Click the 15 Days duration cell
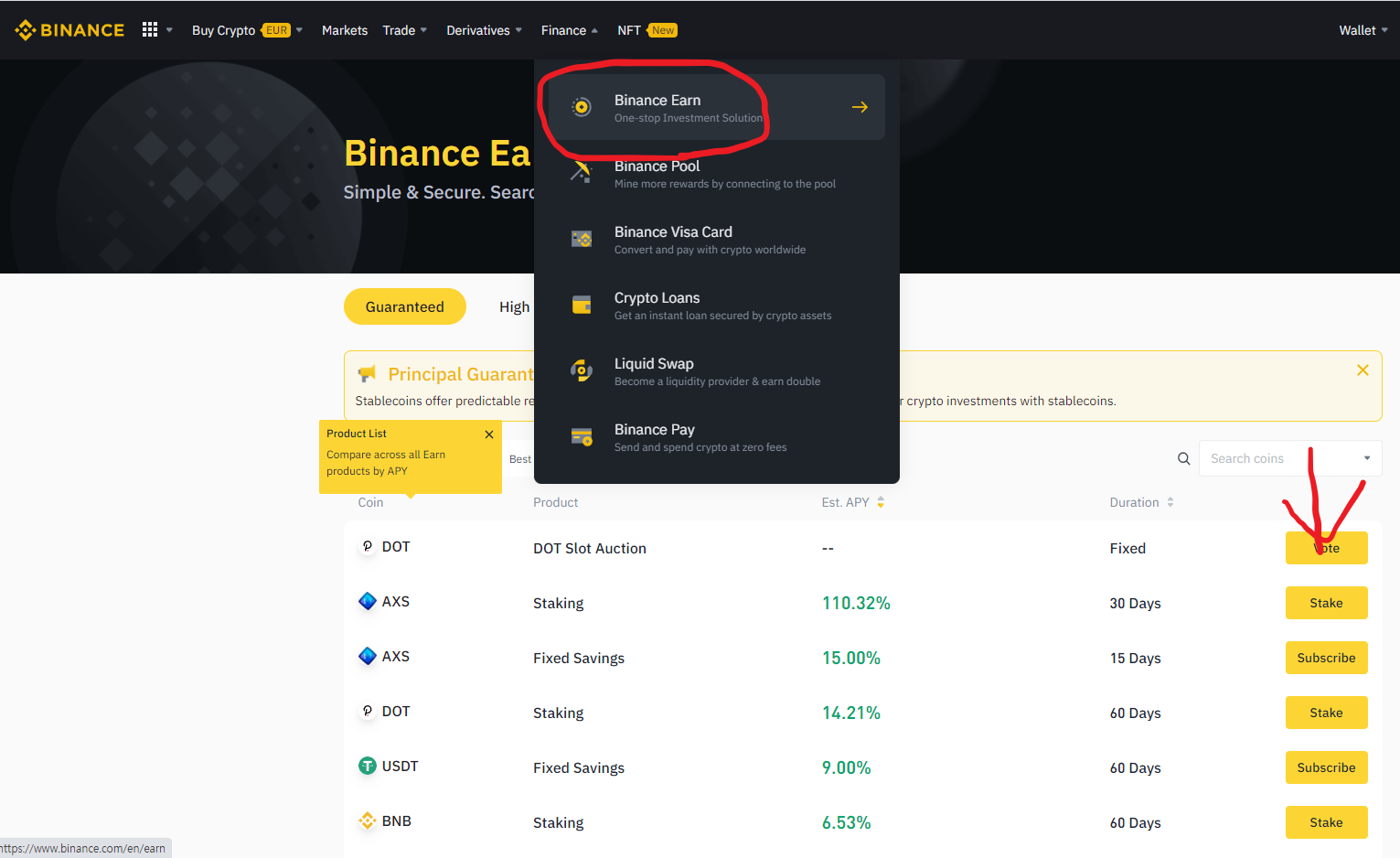Viewport: 1400px width, 858px height. [1135, 658]
